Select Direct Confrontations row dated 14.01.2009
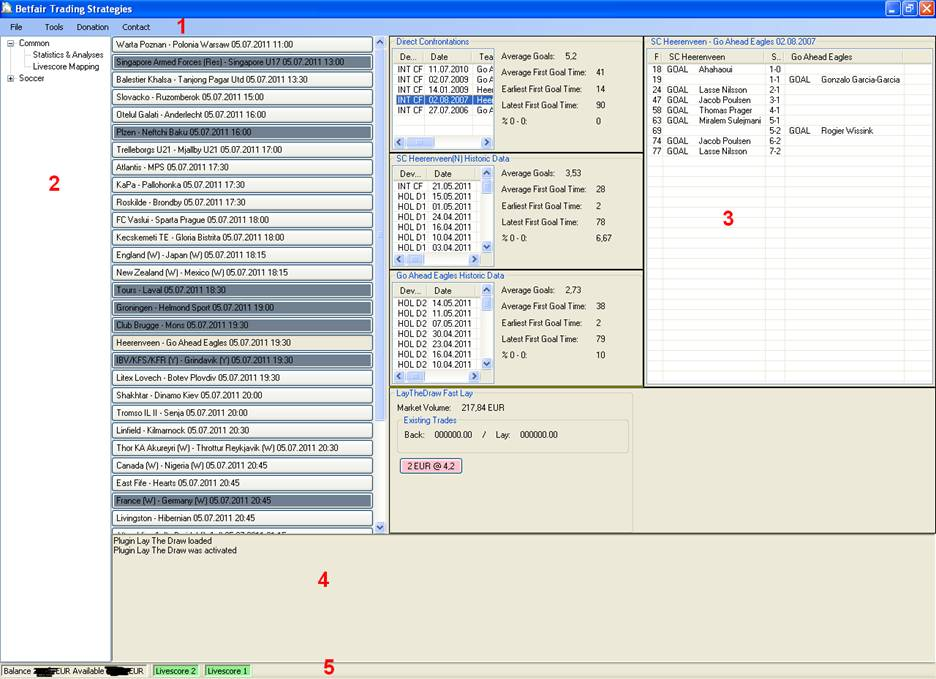Screen dimensions: 936x679 pyautogui.click(x=444, y=90)
